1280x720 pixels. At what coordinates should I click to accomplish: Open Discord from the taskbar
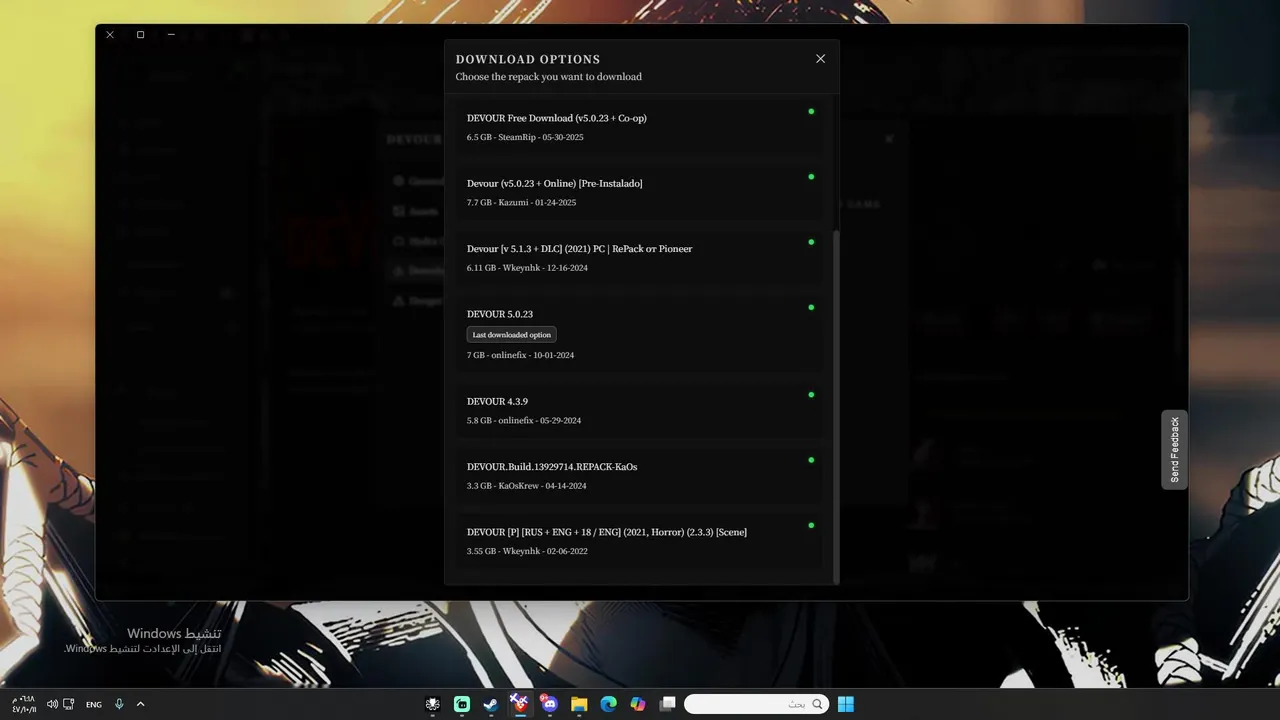549,704
